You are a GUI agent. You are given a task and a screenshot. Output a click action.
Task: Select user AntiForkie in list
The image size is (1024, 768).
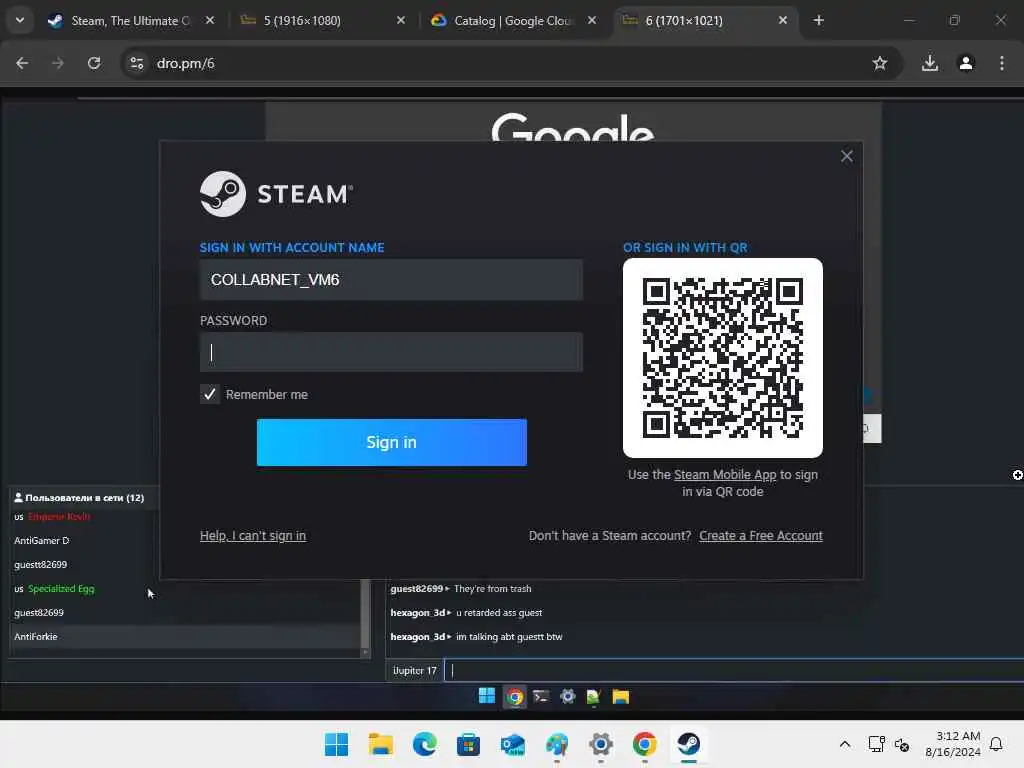36,637
